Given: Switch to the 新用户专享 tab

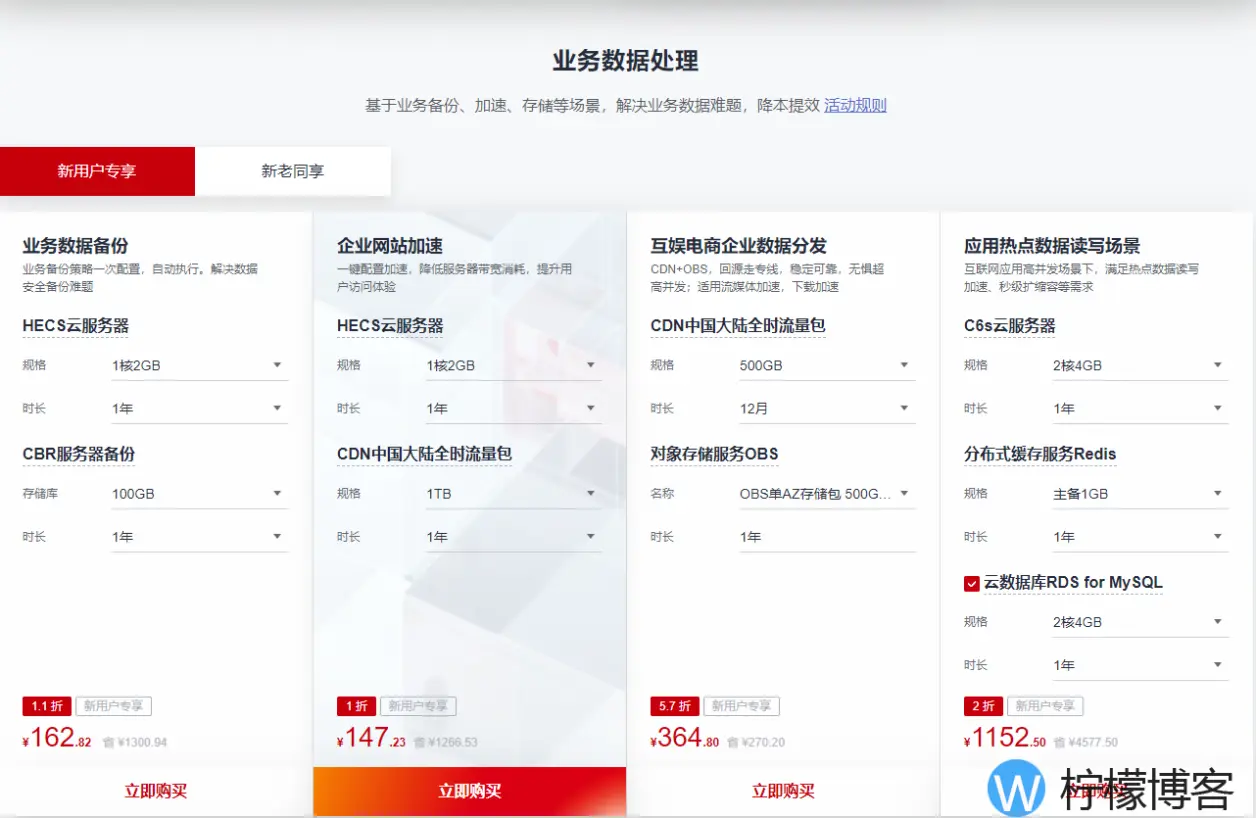Looking at the screenshot, I should pyautogui.click(x=97, y=171).
